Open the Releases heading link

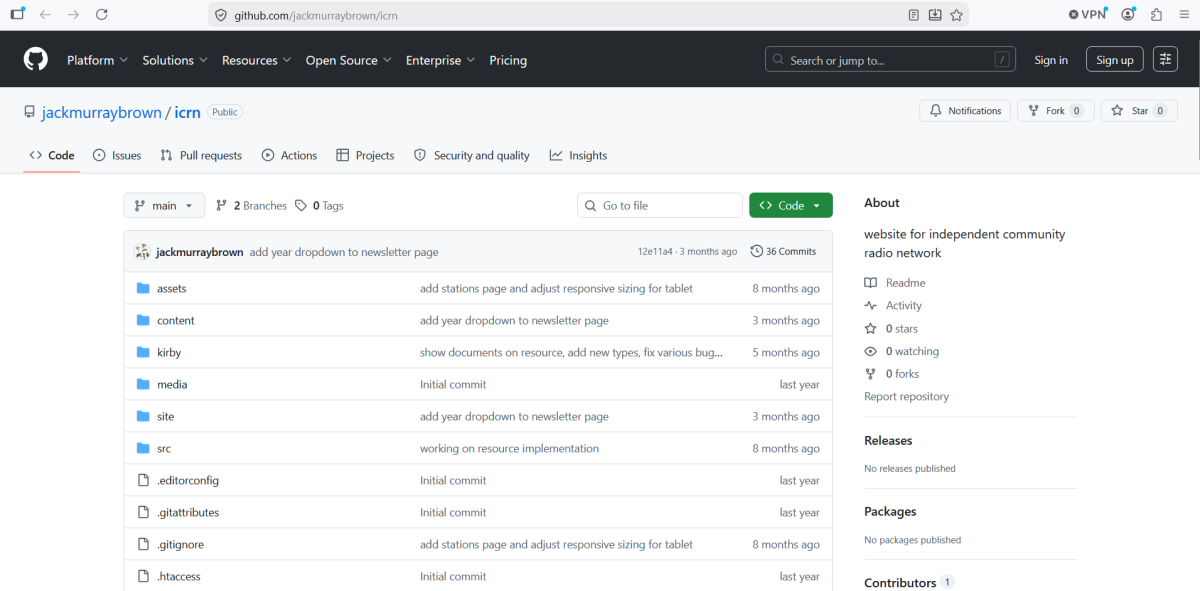(x=888, y=440)
